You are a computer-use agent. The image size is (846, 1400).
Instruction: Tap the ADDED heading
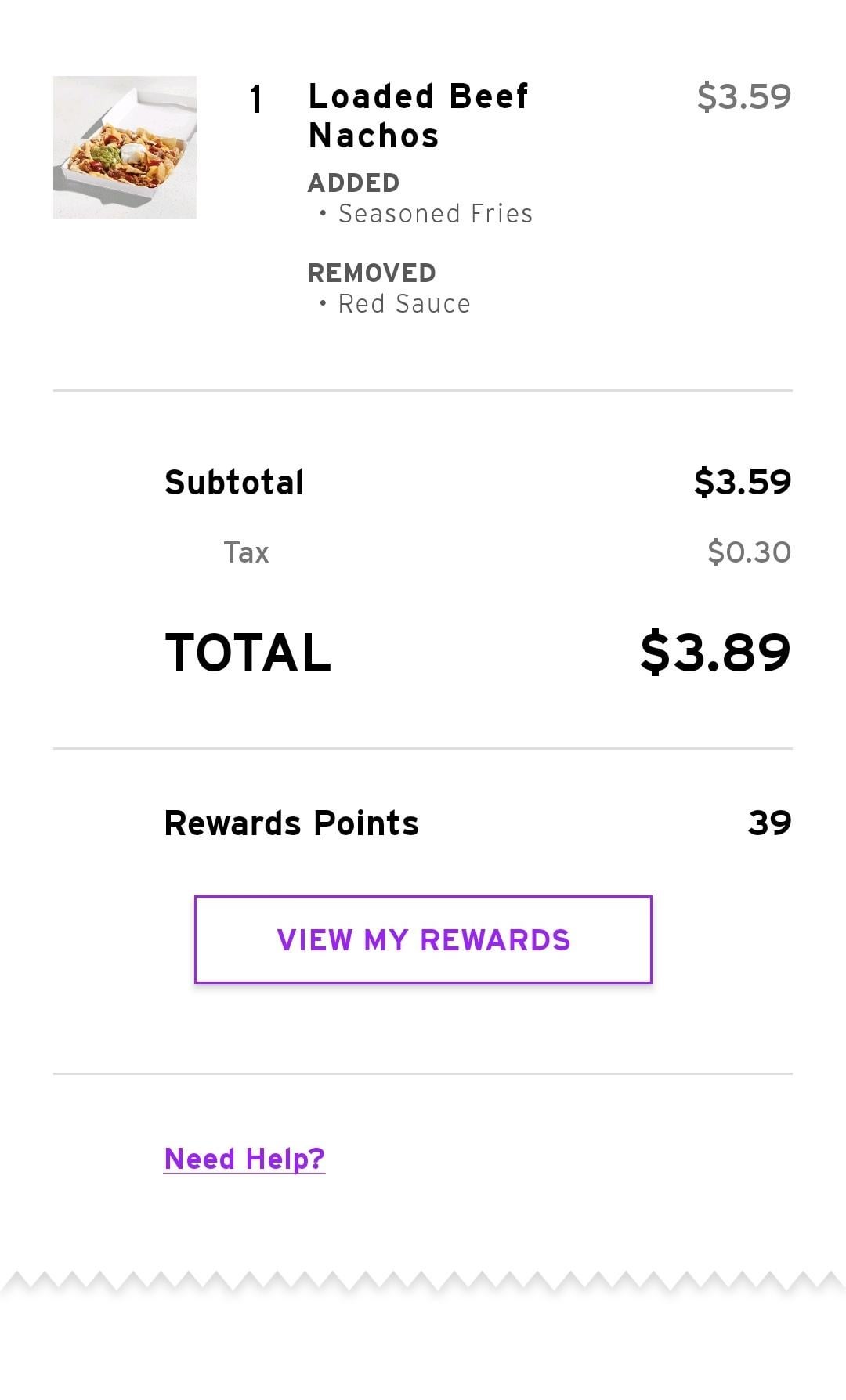point(353,183)
